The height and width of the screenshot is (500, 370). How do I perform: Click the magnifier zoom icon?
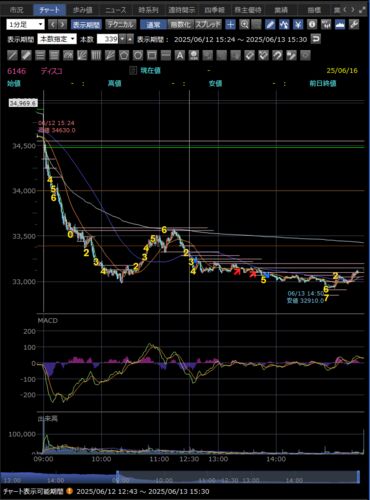coord(244,24)
